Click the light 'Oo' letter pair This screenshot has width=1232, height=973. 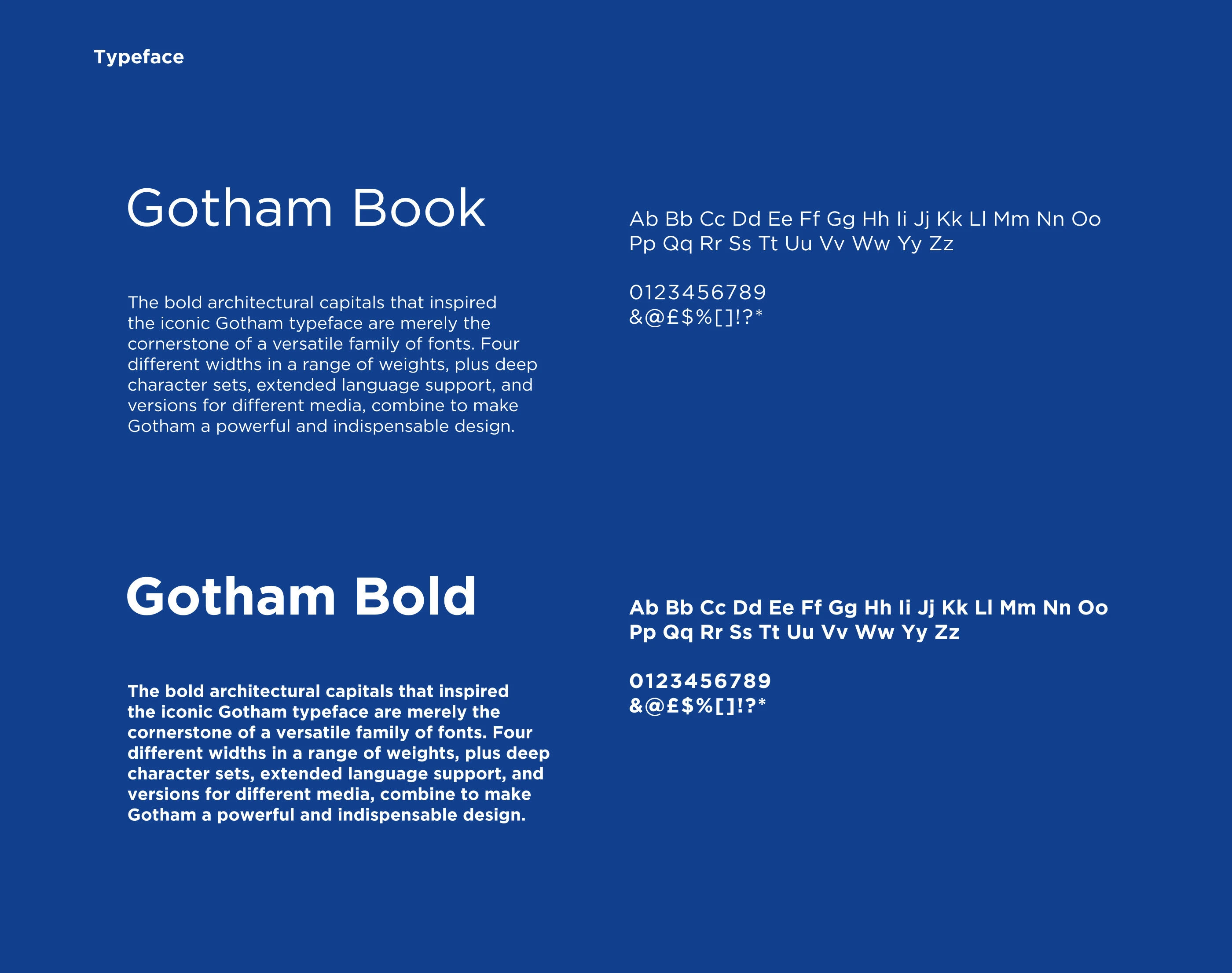(1085, 219)
